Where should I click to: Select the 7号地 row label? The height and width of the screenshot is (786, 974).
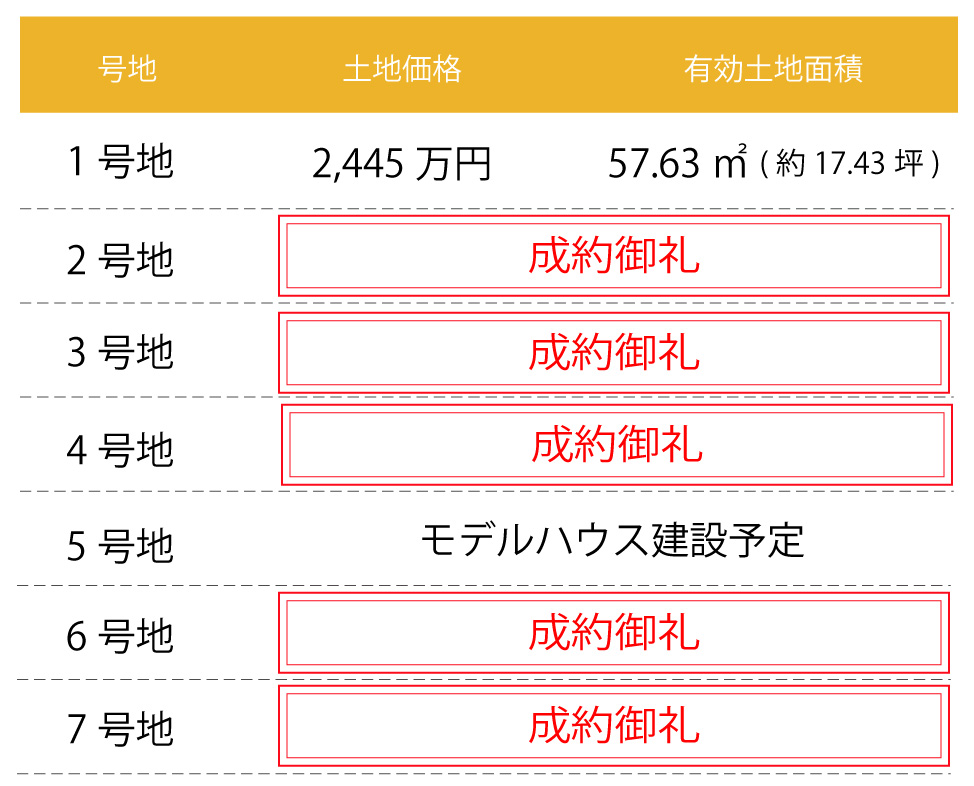(x=120, y=729)
